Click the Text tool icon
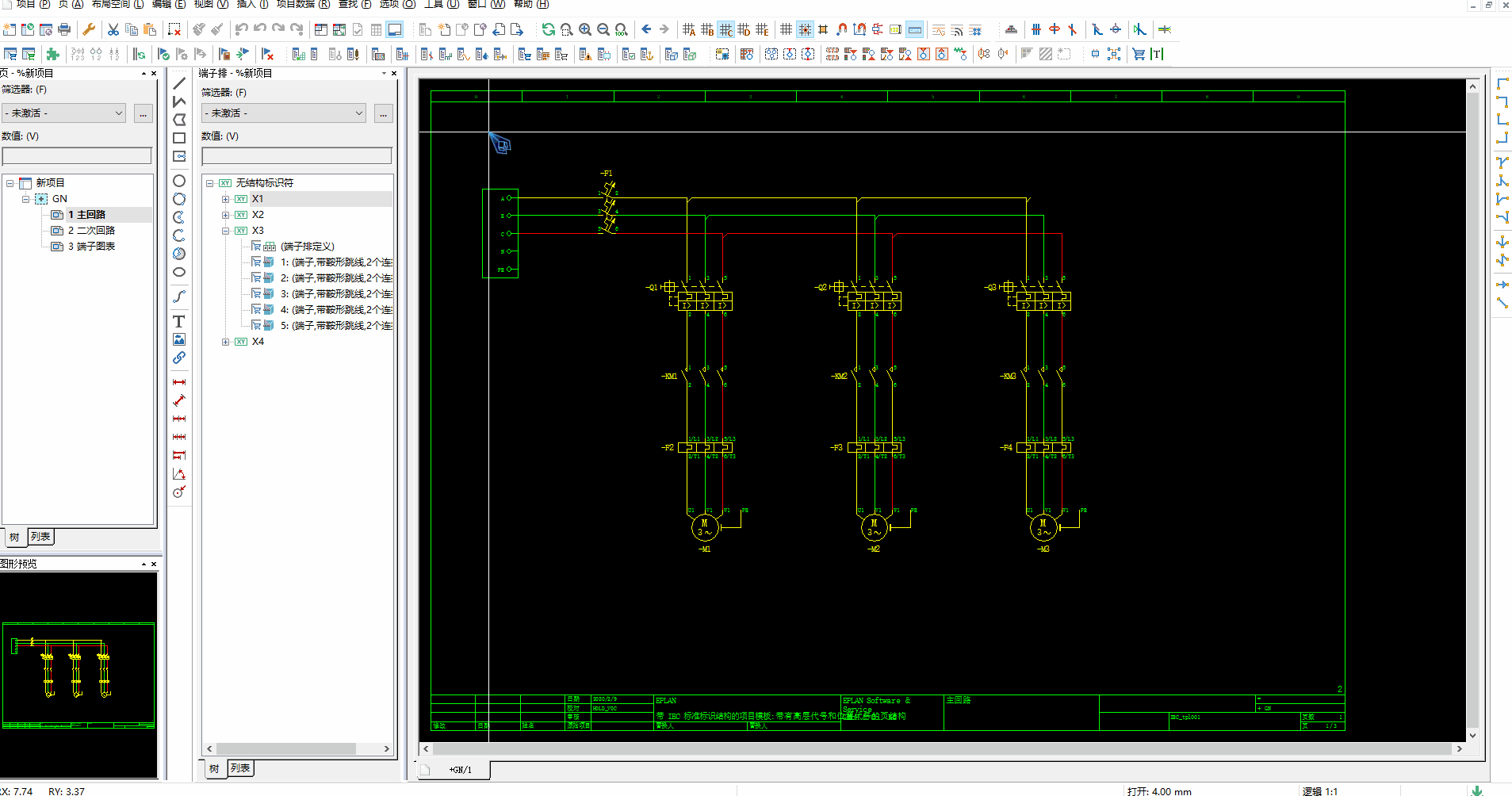Image resolution: width=1512 pixels, height=796 pixels. click(x=179, y=321)
